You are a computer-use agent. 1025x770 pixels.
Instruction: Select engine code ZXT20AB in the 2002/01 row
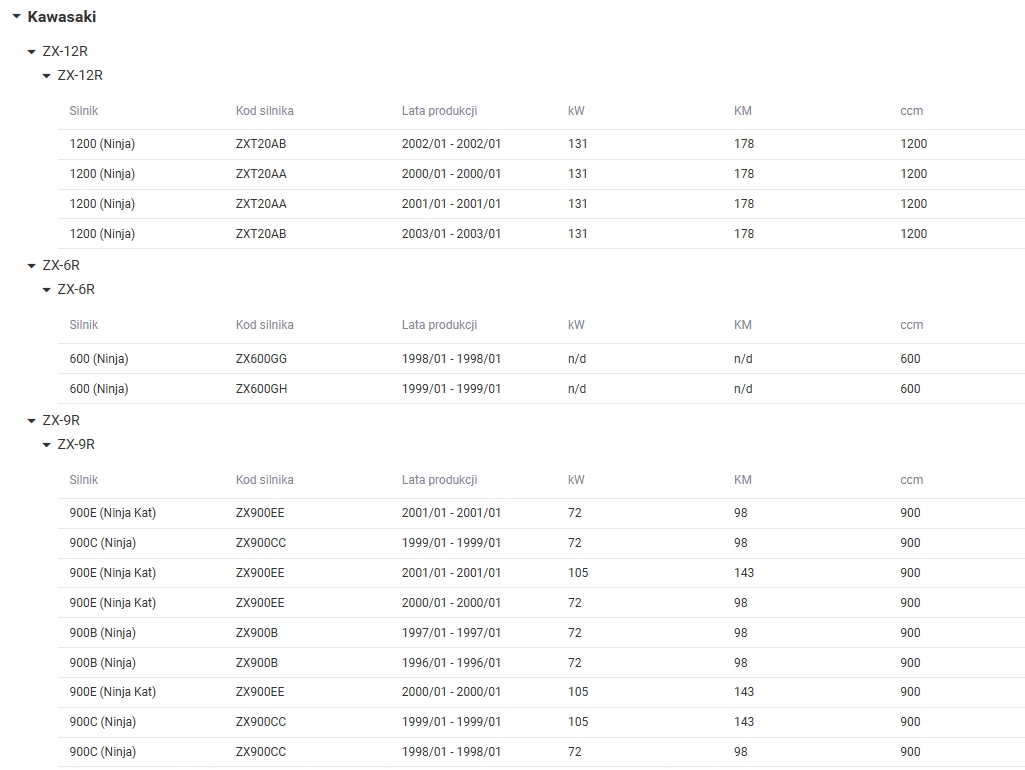click(261, 144)
